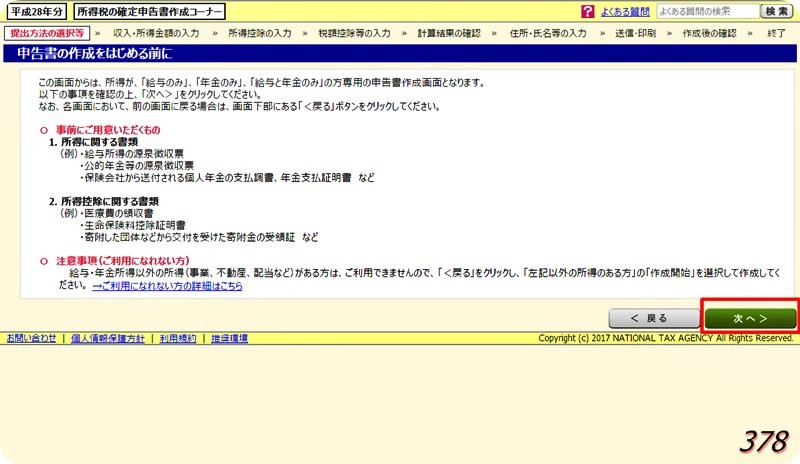Open the お問い合わせ footer link
The image size is (800, 464).
[31, 338]
